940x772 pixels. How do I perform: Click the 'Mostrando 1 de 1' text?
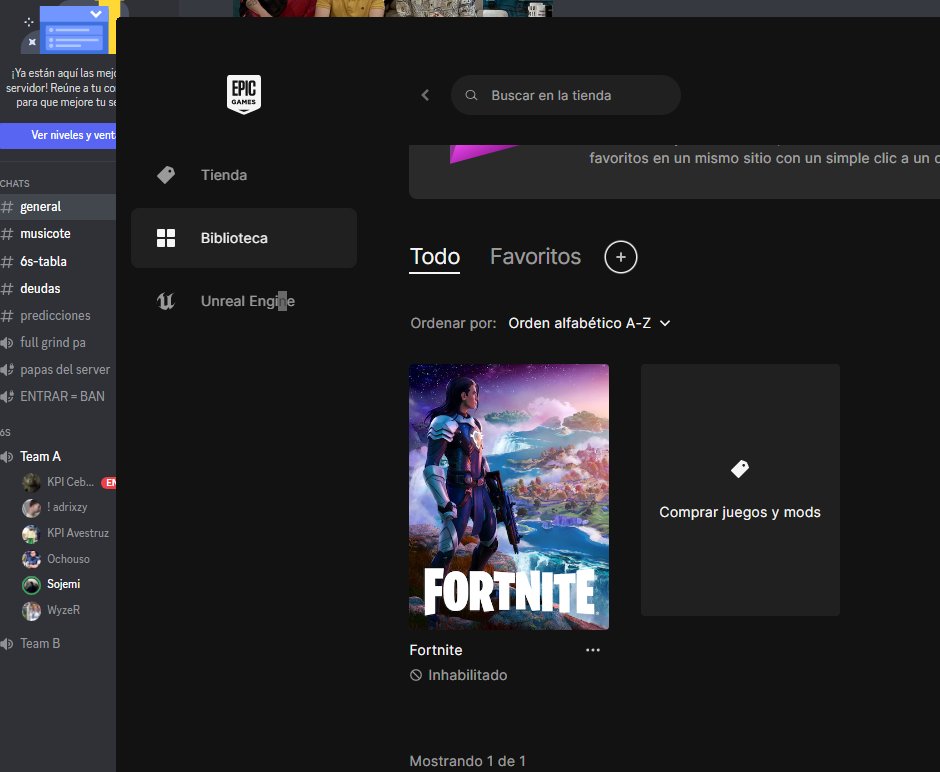[x=468, y=761]
